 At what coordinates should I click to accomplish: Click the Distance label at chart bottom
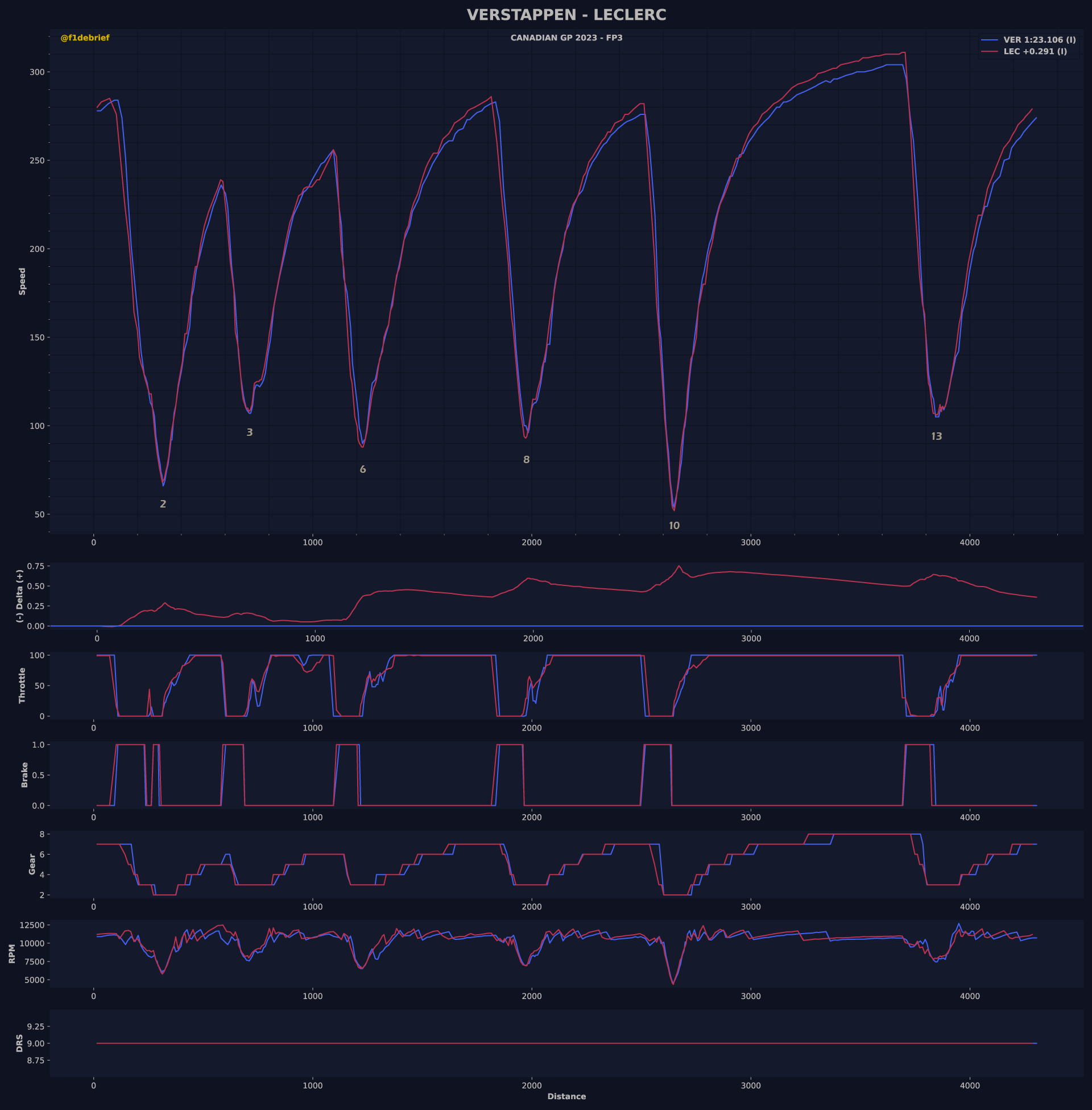coord(566,1097)
